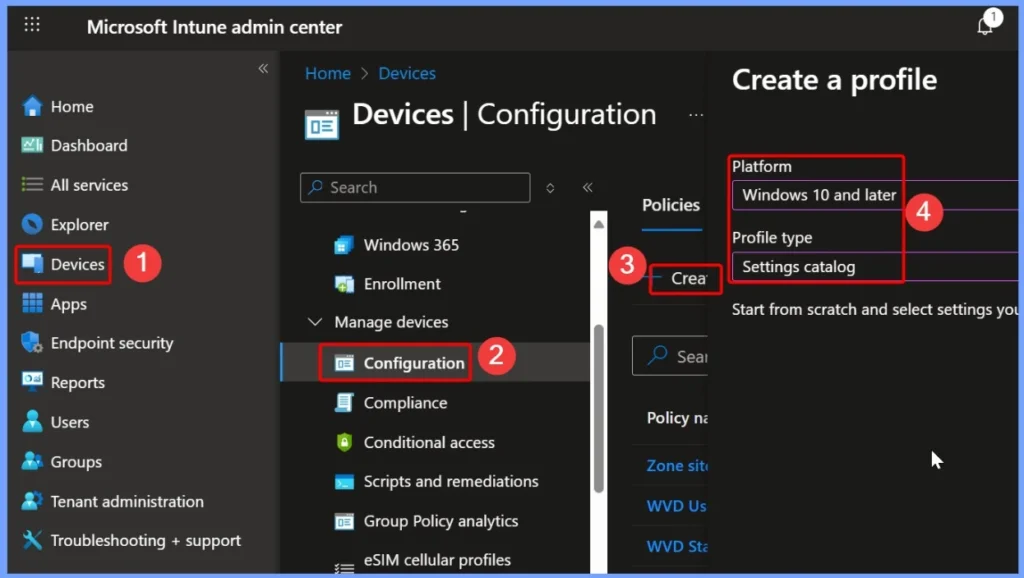Open Endpoint security in sidebar
This screenshot has height=578, width=1024.
tap(111, 343)
